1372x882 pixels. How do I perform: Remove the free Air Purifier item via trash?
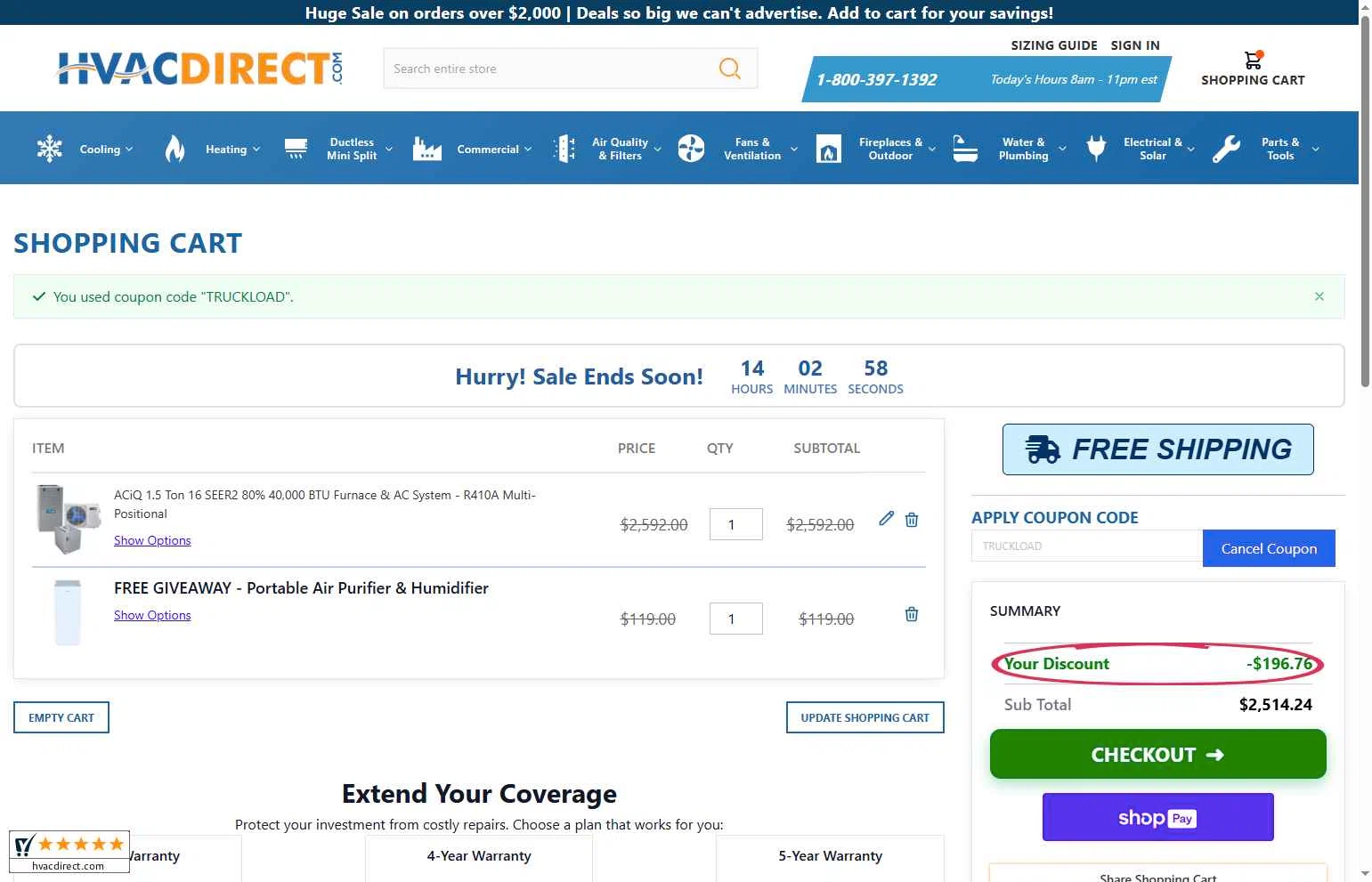click(x=912, y=614)
